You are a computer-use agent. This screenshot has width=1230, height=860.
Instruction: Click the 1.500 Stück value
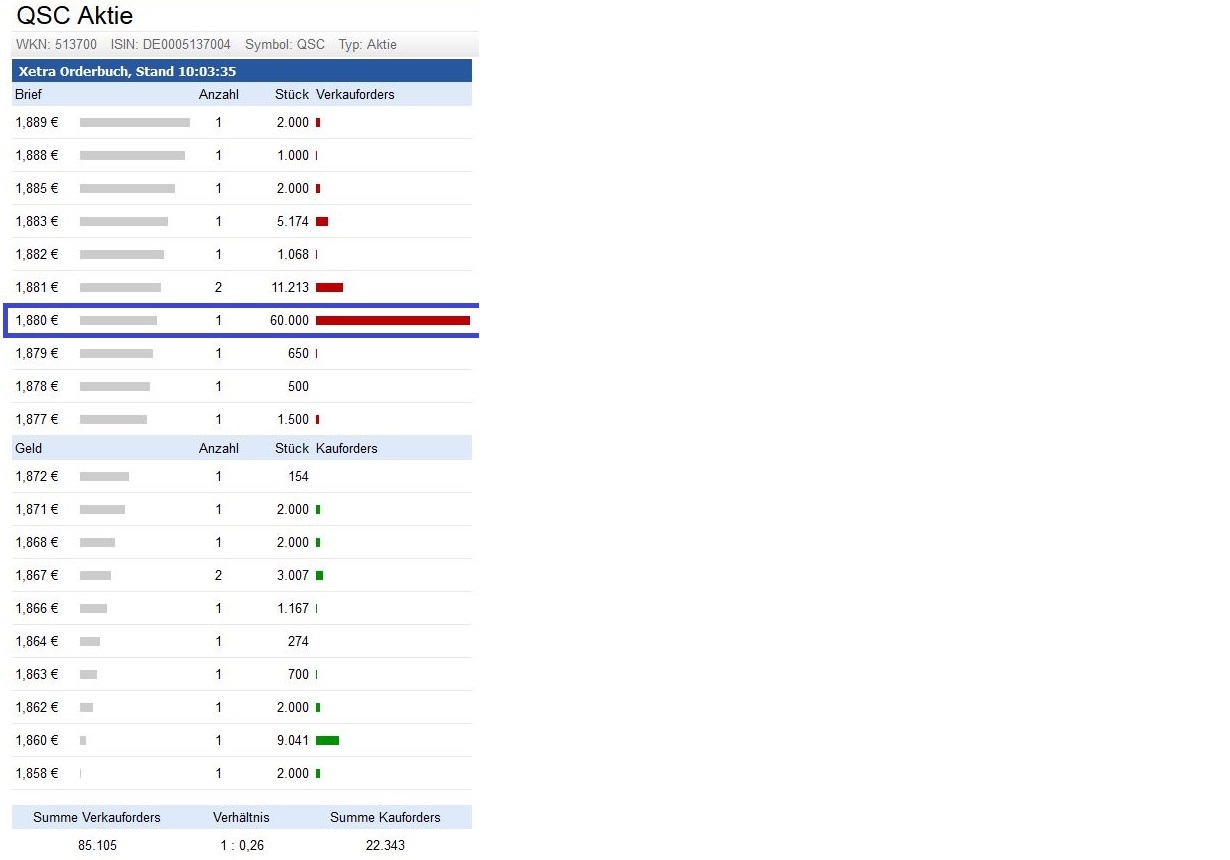pos(293,420)
